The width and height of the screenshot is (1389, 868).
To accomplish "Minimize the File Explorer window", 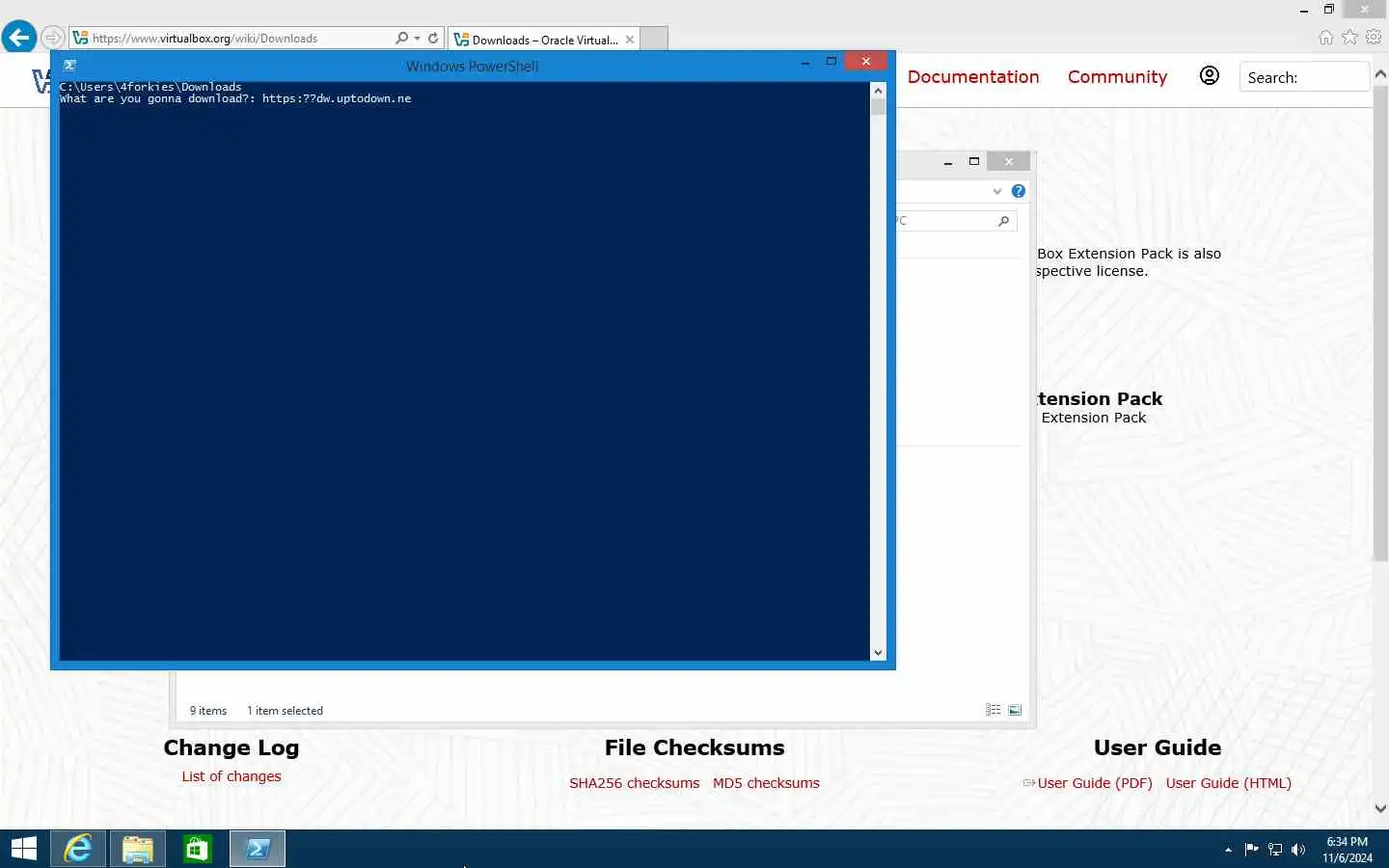I will [x=948, y=162].
